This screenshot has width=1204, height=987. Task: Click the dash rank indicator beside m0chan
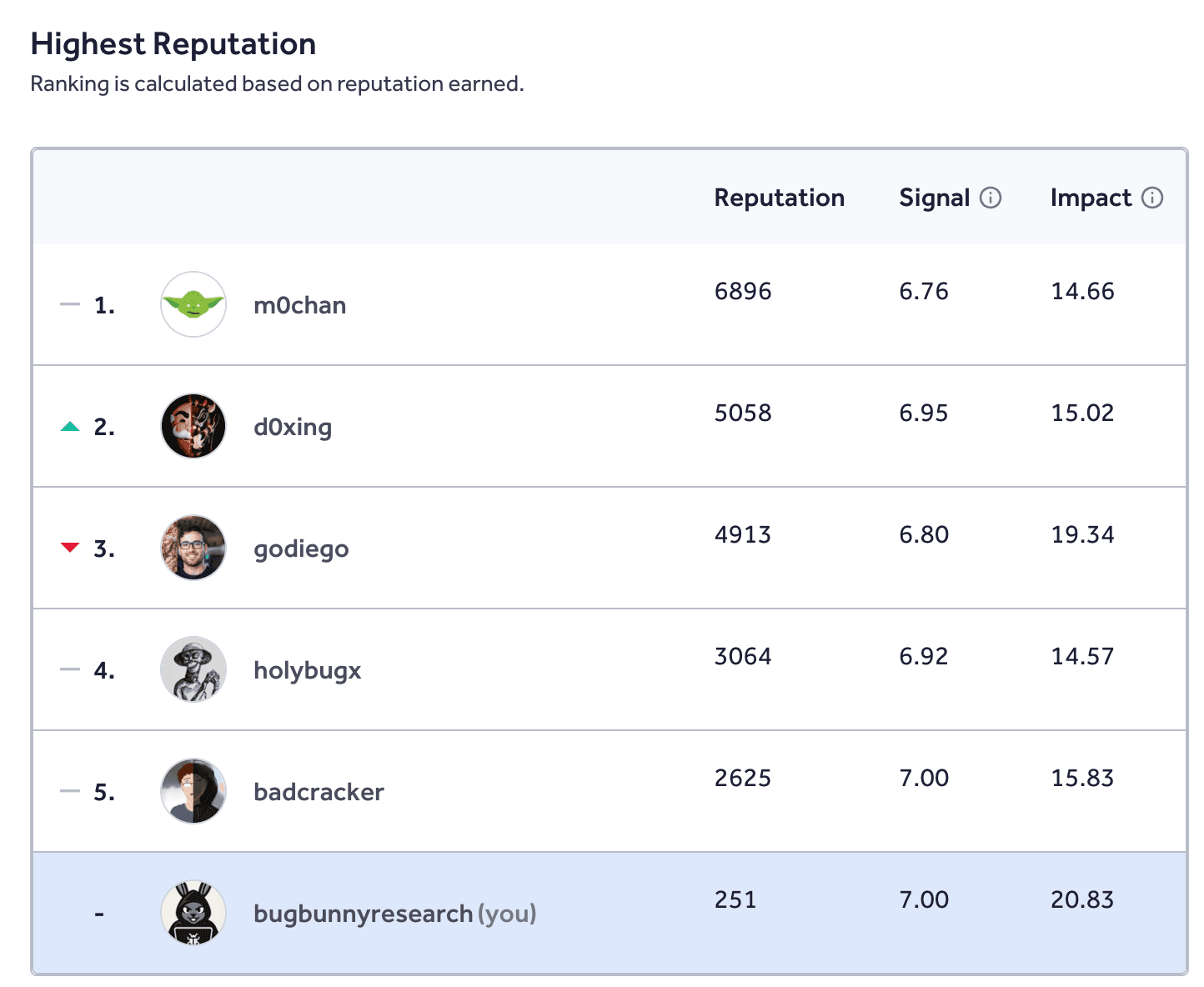pos(70,304)
